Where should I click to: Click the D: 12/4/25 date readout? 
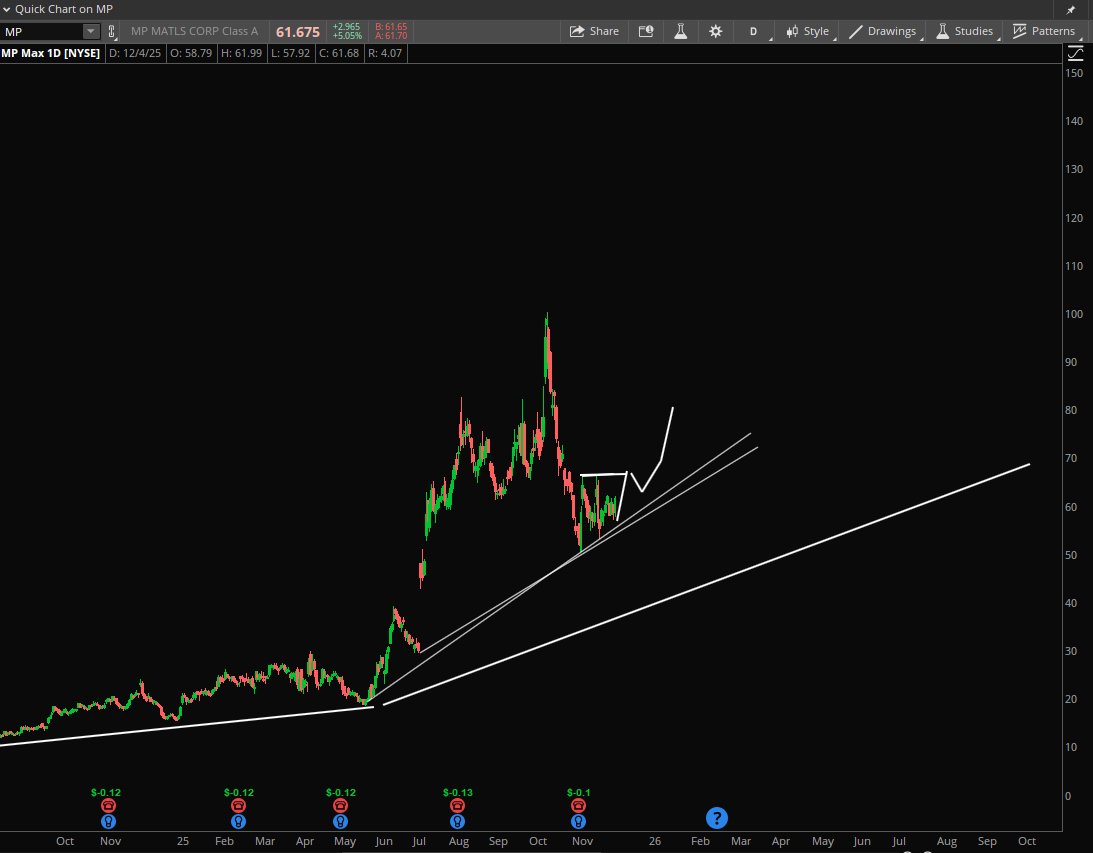coord(135,53)
